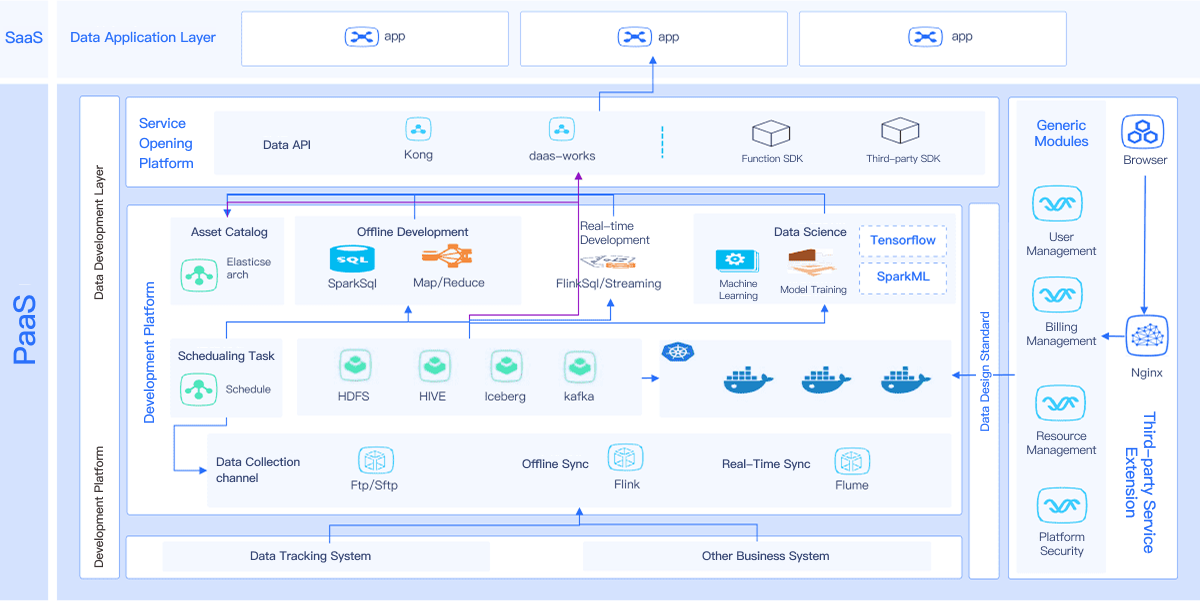Select the HDFS storage icon
This screenshot has width=1200, height=601.
(355, 366)
